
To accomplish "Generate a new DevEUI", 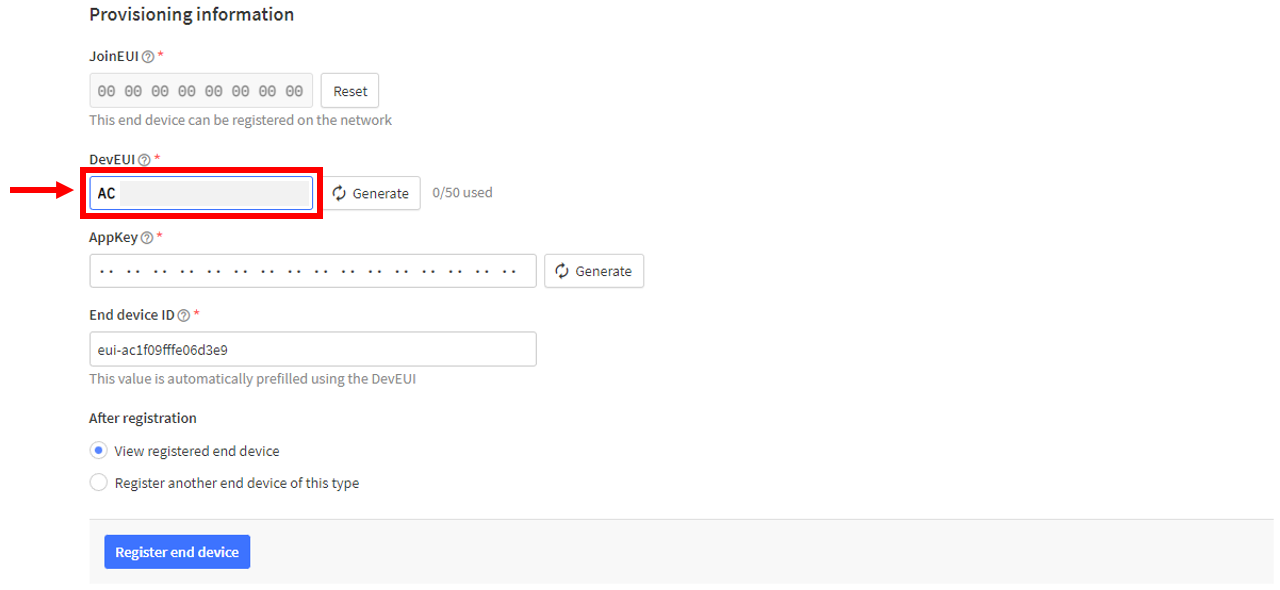I will (x=371, y=193).
